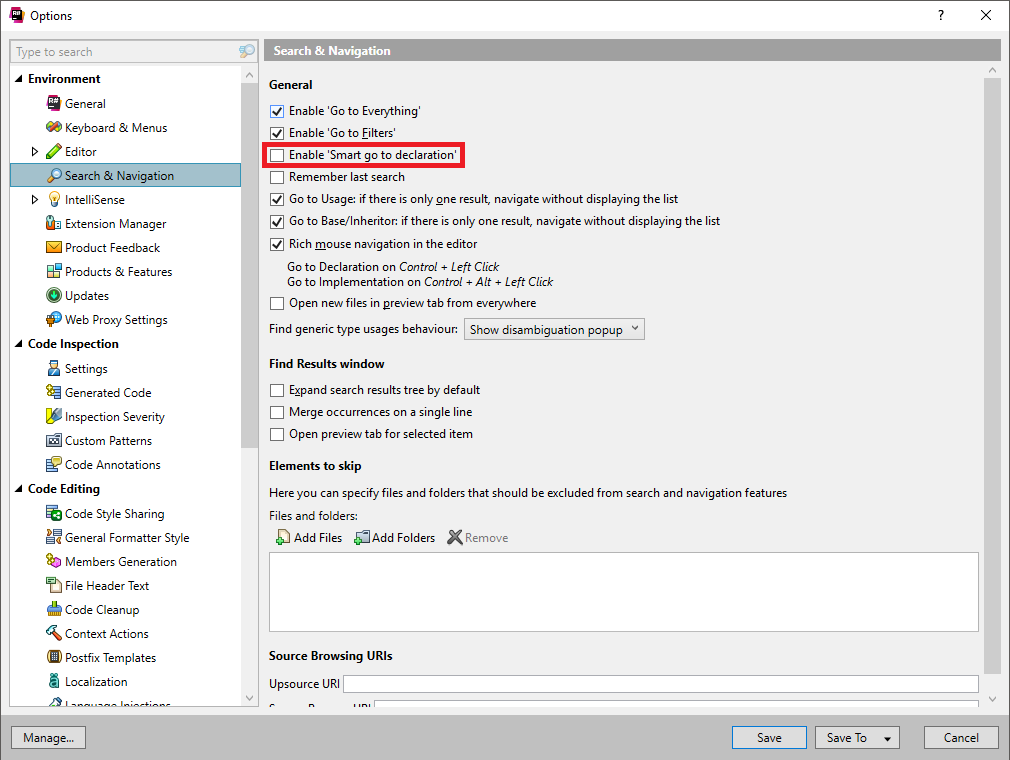This screenshot has height=760, width=1010.
Task: Select the General icon under Environment
Action: click(x=54, y=103)
